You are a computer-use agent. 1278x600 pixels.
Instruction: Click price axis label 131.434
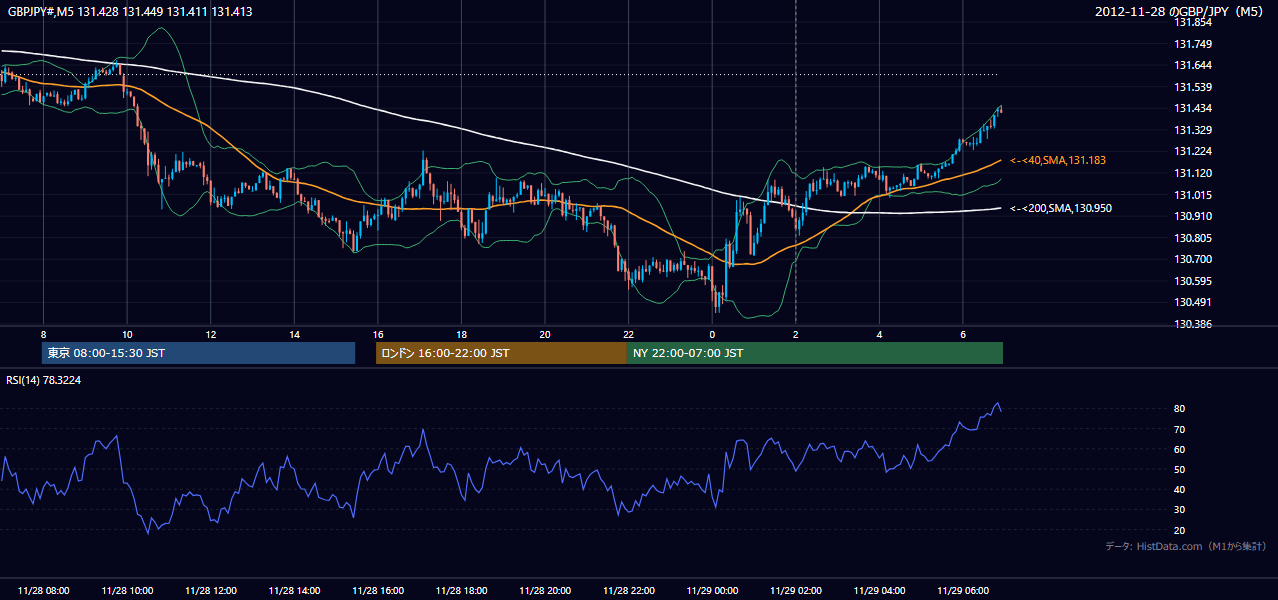click(1193, 108)
